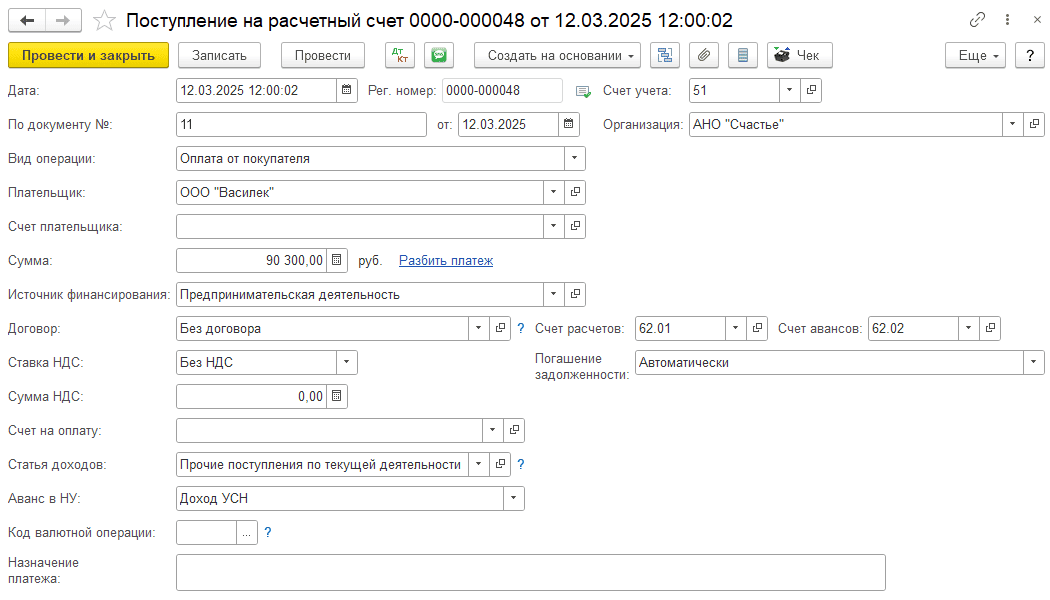
Task: Open calculator for Сумма field
Action: click(337, 260)
